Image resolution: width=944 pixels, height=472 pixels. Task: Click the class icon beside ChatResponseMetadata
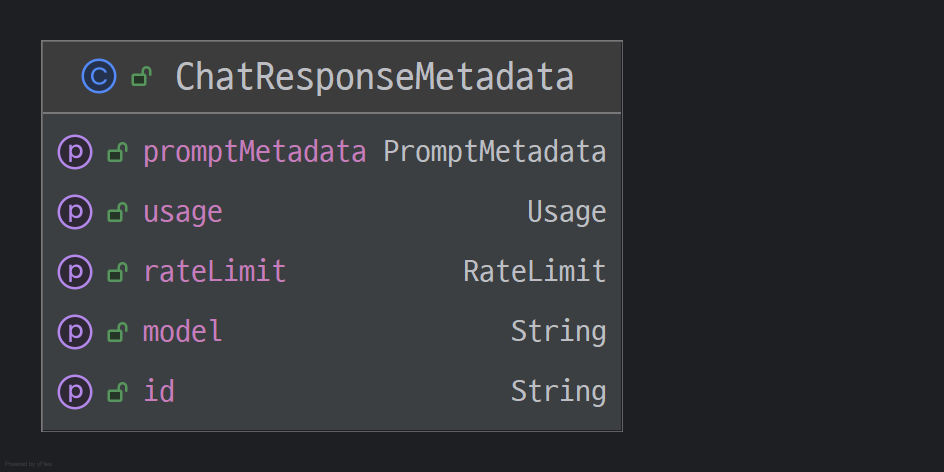[99, 77]
